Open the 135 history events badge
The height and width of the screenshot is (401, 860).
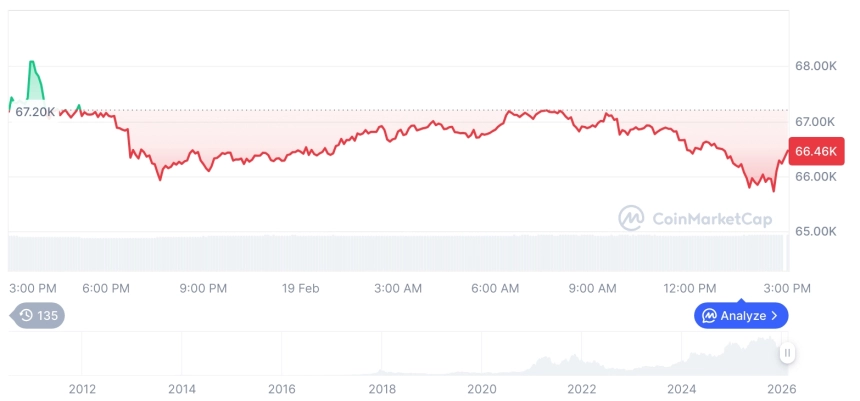pyautogui.click(x=37, y=315)
